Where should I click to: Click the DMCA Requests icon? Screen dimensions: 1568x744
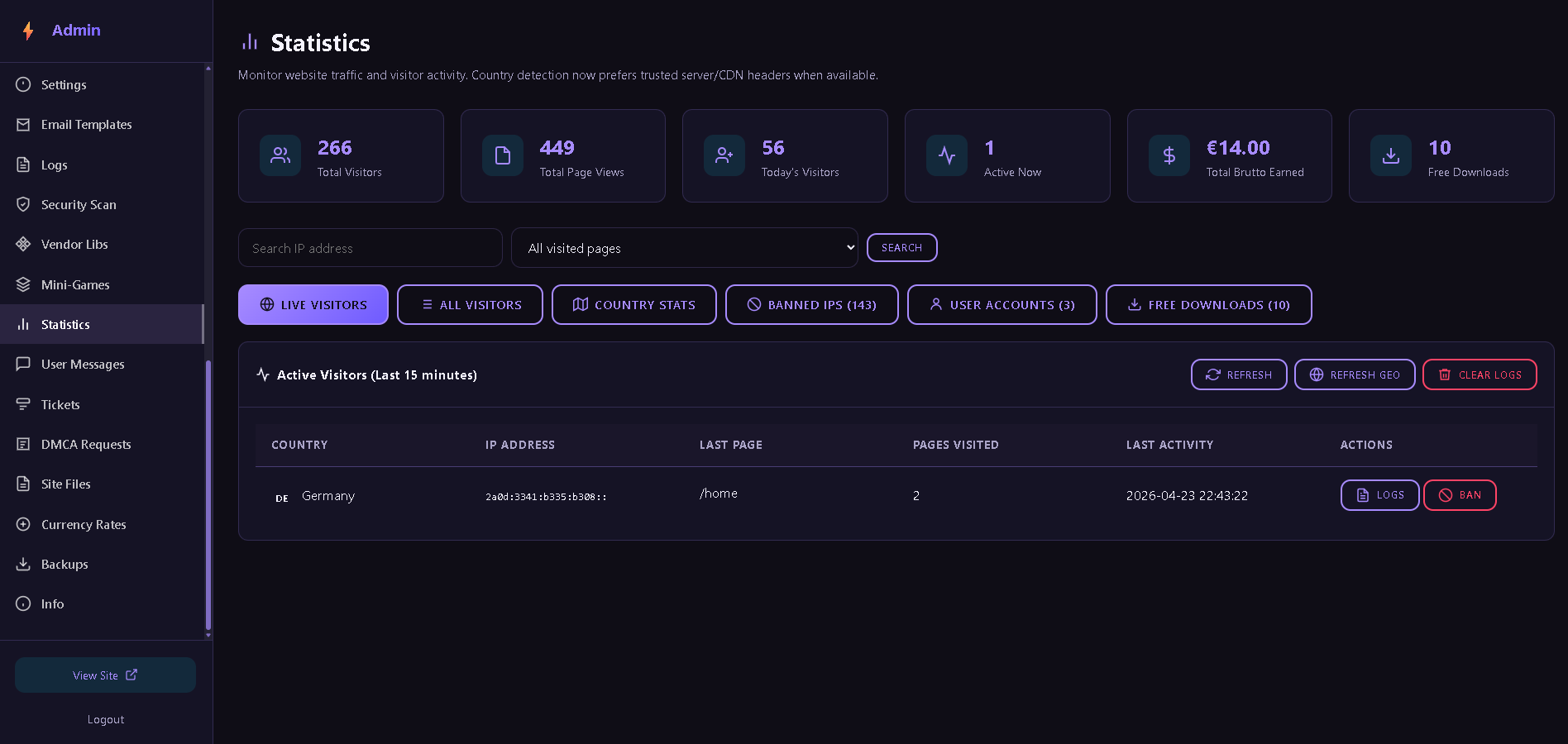tap(23, 444)
